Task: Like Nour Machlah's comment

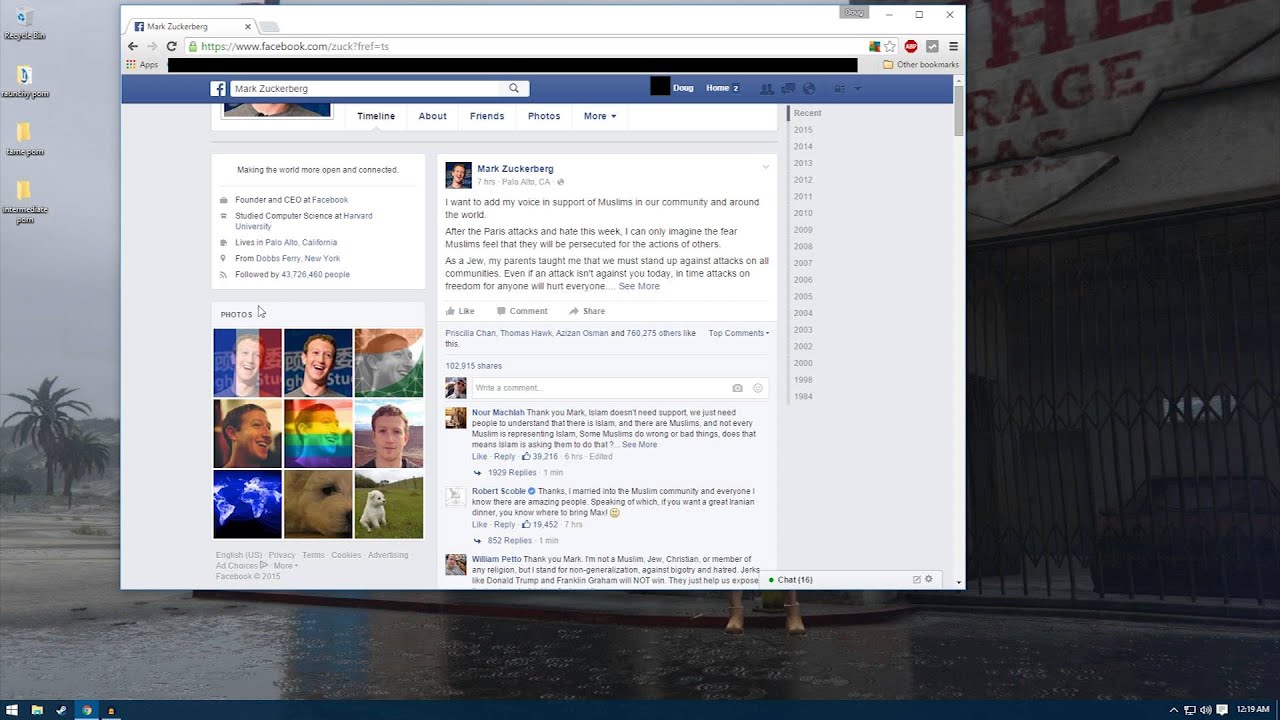Action: tap(479, 456)
